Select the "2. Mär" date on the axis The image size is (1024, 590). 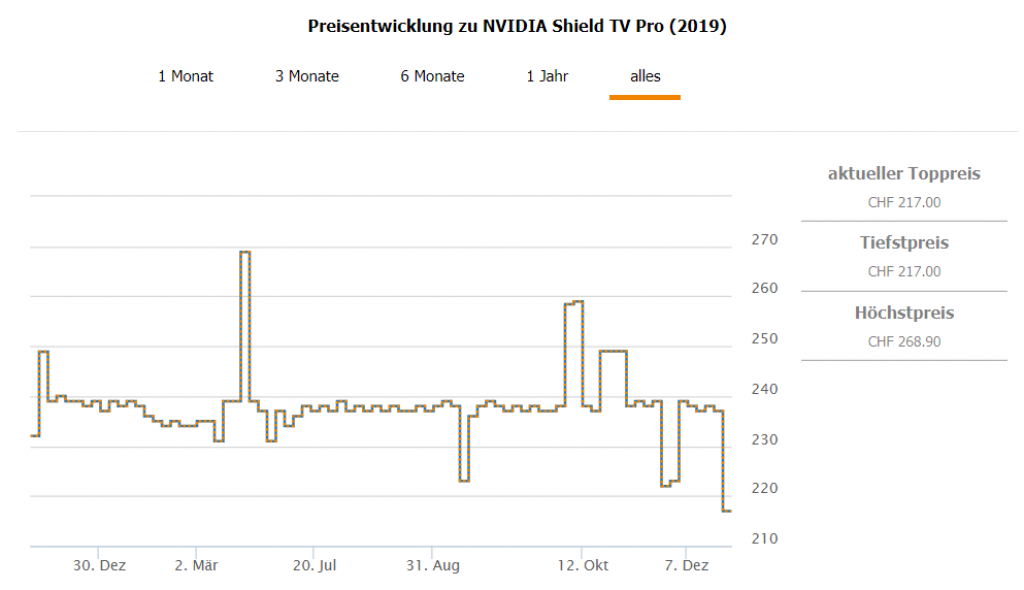195,566
